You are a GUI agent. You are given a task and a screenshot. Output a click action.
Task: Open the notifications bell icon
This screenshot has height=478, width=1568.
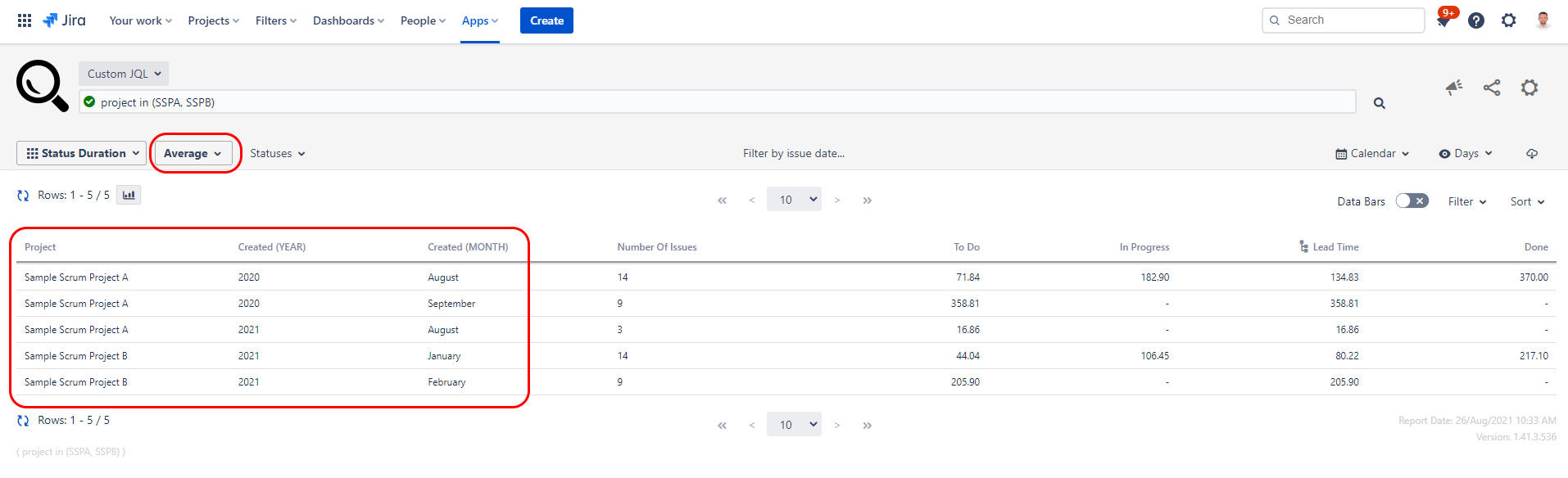point(1444,20)
